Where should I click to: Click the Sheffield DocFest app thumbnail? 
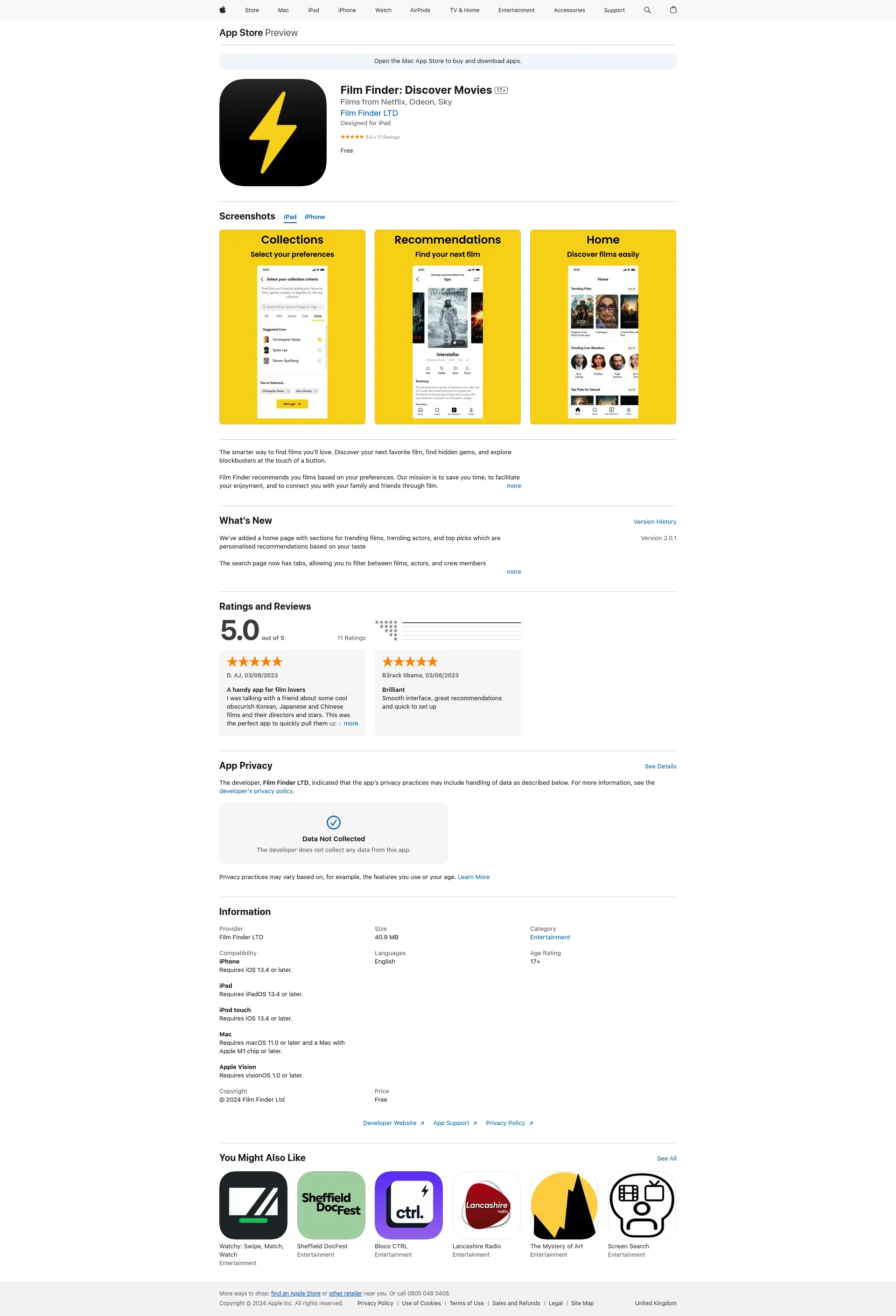point(331,1205)
